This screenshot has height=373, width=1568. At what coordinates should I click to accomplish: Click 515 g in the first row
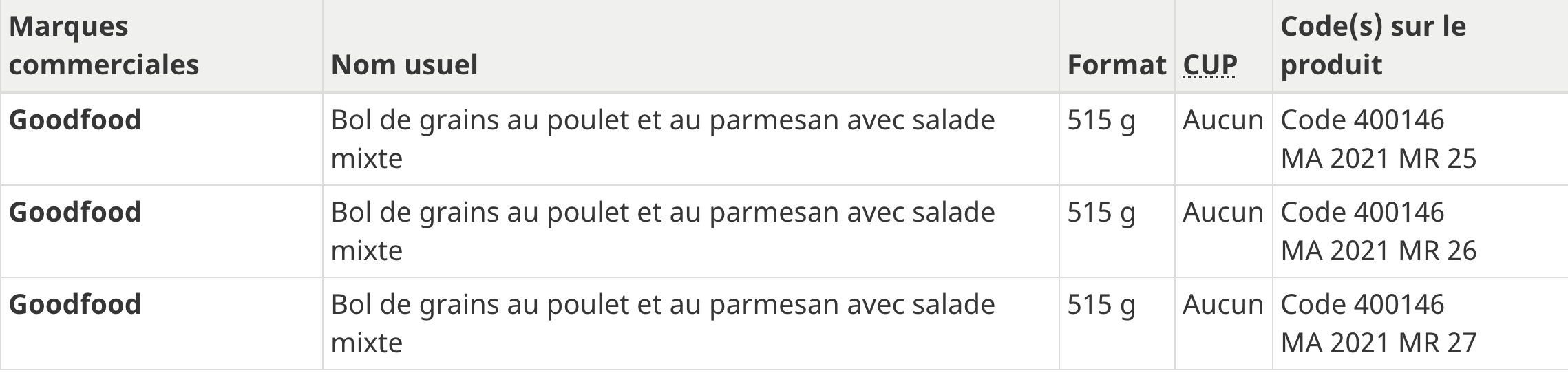(1101, 121)
